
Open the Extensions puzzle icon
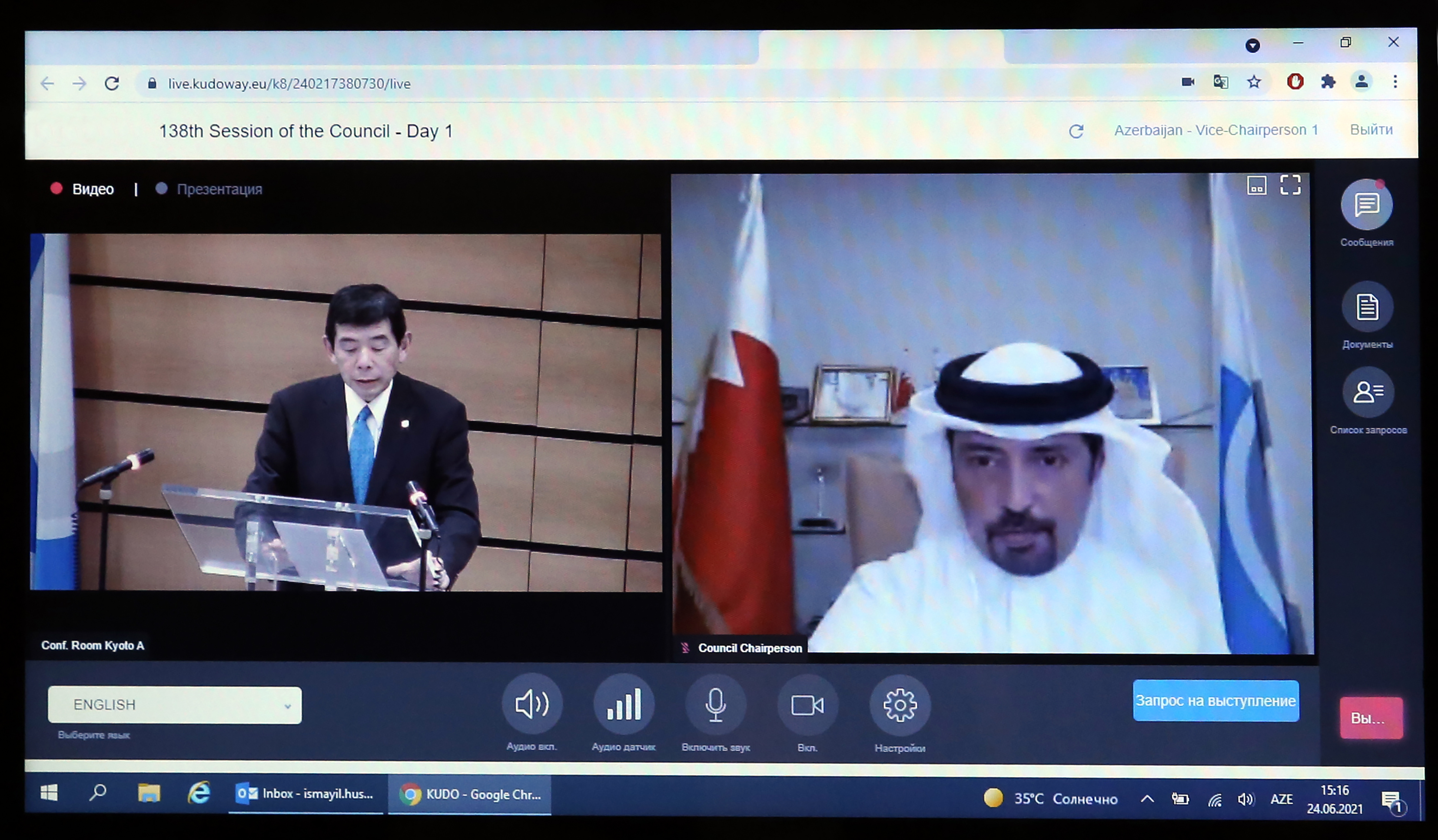pos(1328,81)
